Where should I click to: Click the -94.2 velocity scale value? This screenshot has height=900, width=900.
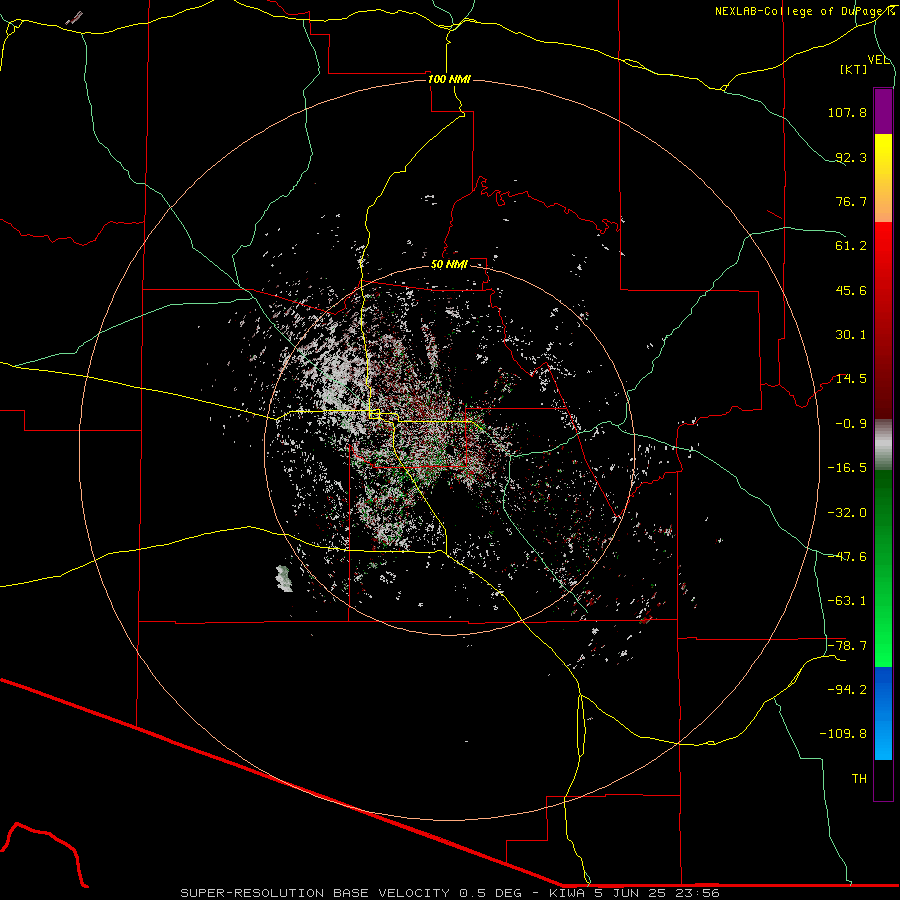(847, 690)
